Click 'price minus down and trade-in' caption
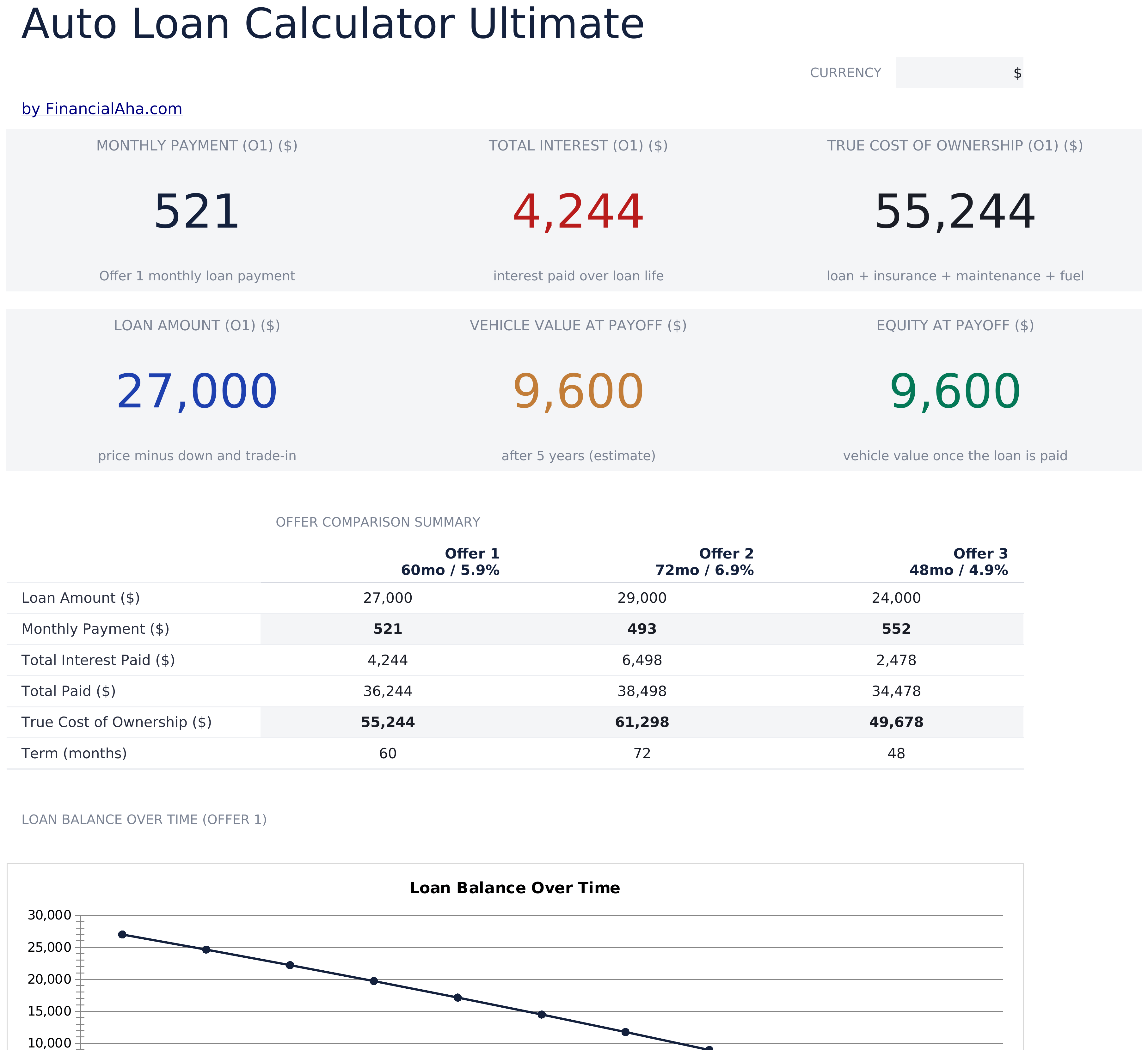Image resolution: width=1148 pixels, height=1056 pixels. pyautogui.click(x=197, y=456)
